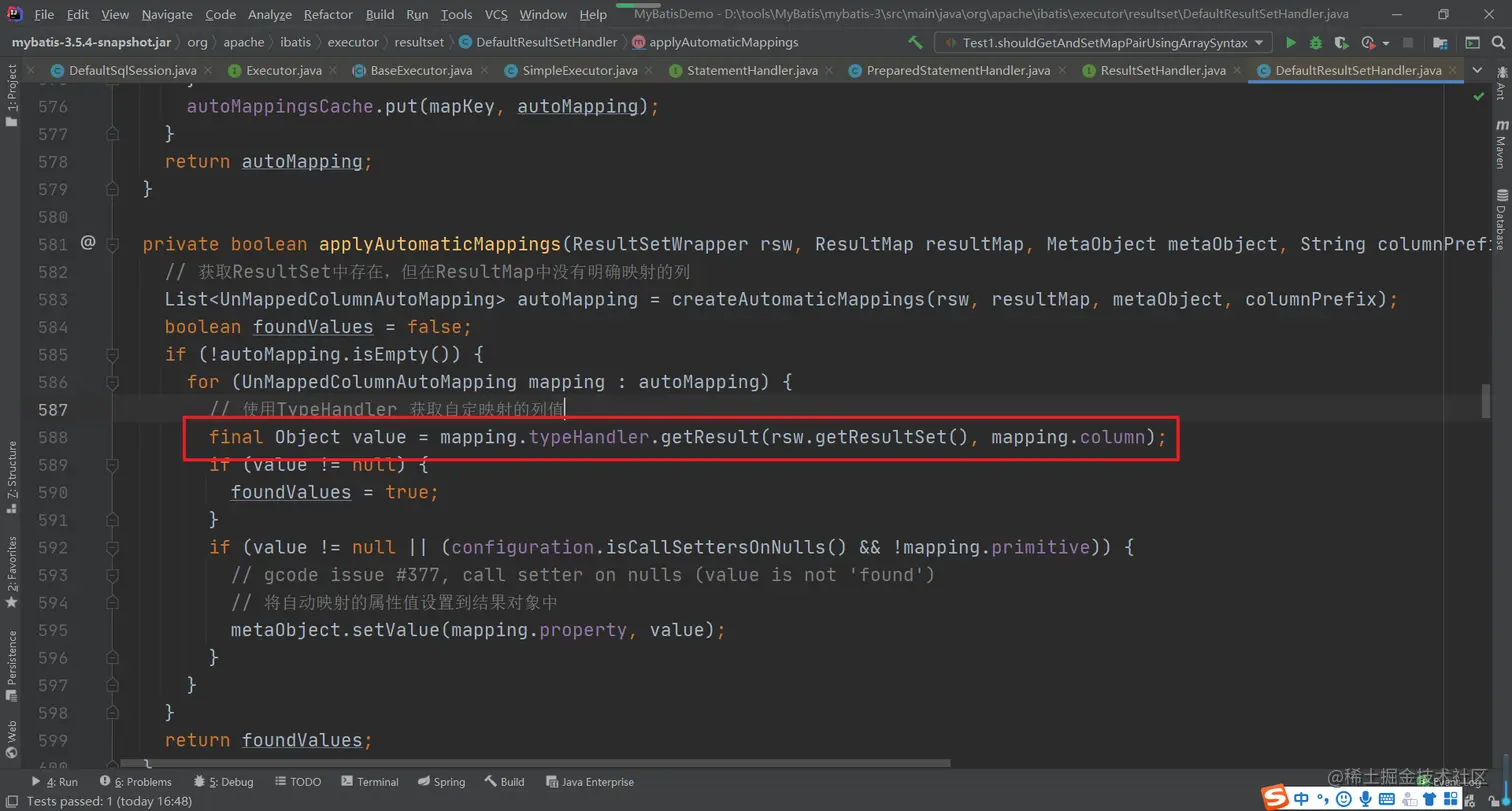Click the Sogou S input method logo
The width and height of the screenshot is (1512, 811).
tap(1275, 798)
